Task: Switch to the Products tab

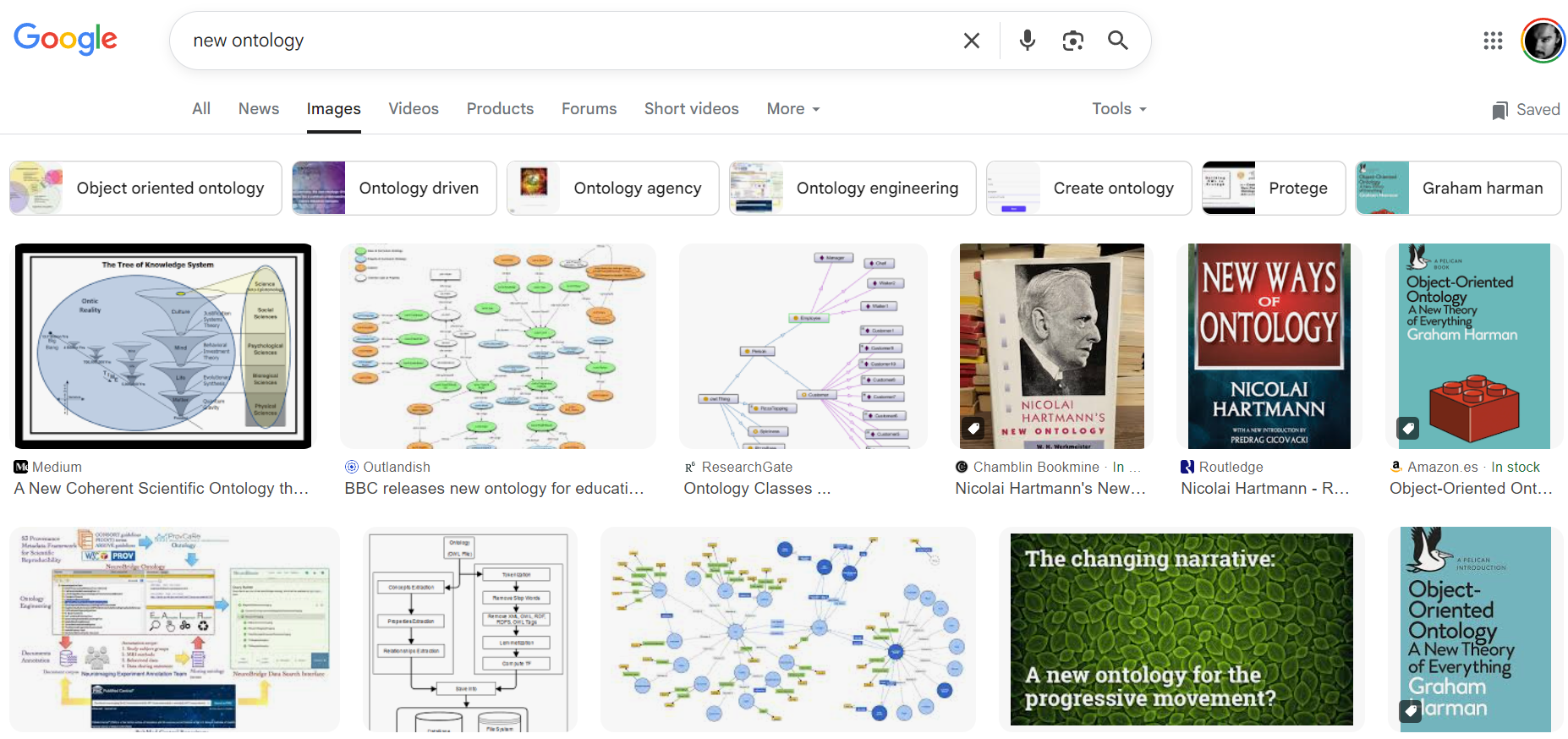Action: (501, 108)
